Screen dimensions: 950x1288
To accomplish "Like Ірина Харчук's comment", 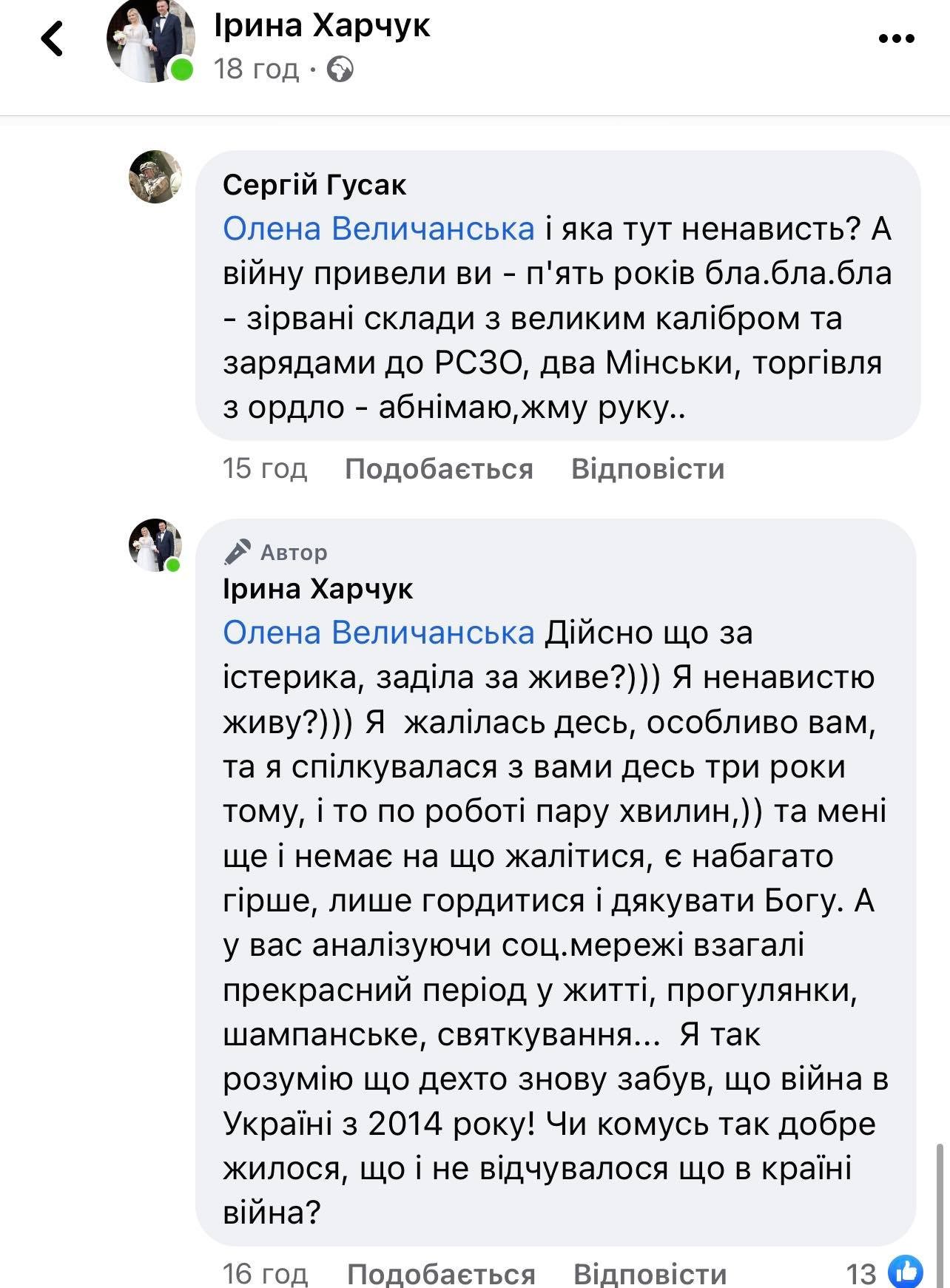I will (441, 1274).
